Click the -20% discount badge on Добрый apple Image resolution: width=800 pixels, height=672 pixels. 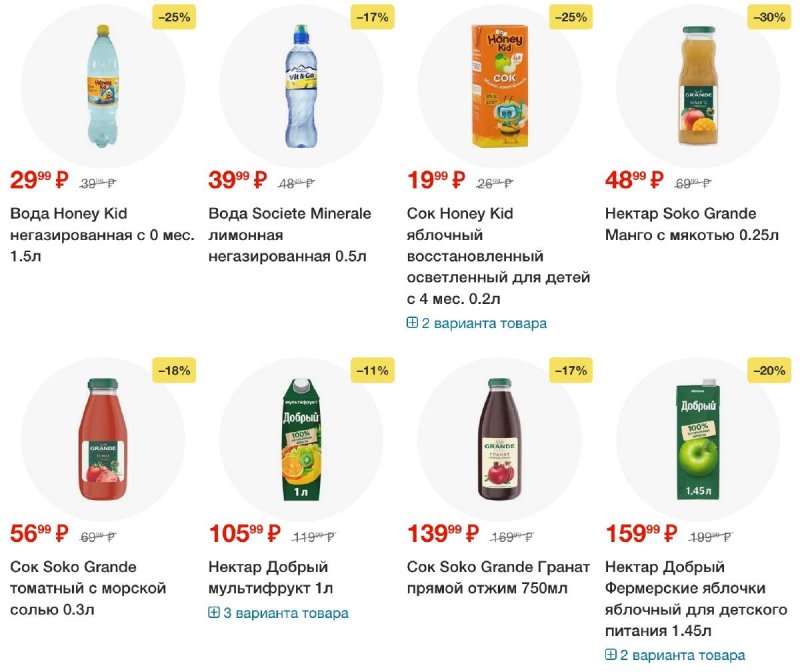coord(769,370)
